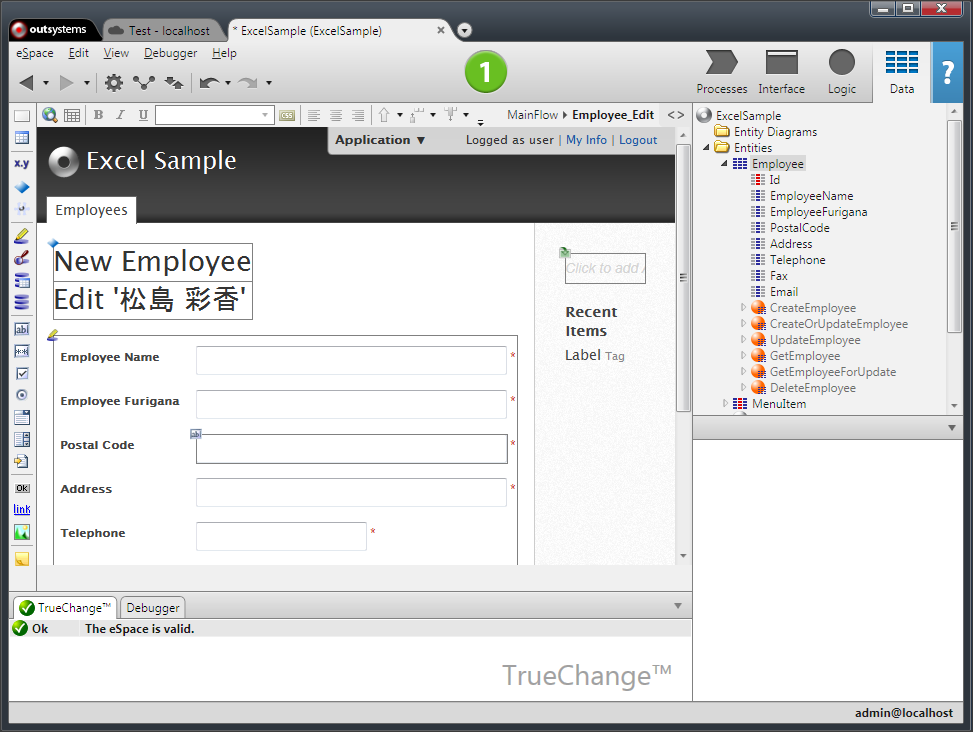Image resolution: width=973 pixels, height=732 pixels.
Task: Click the preview in browser globe icon
Action: pos(50,115)
